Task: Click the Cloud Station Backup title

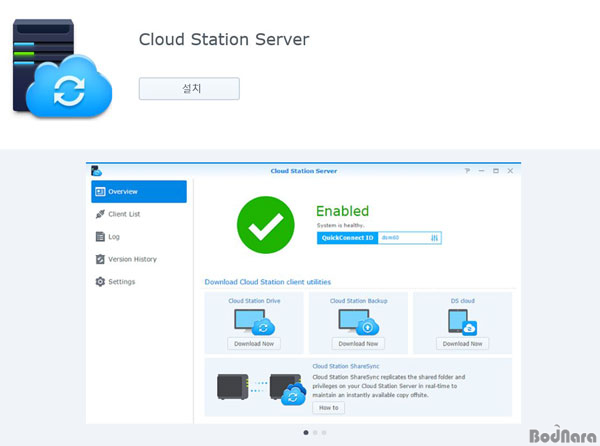Action: tap(359, 301)
